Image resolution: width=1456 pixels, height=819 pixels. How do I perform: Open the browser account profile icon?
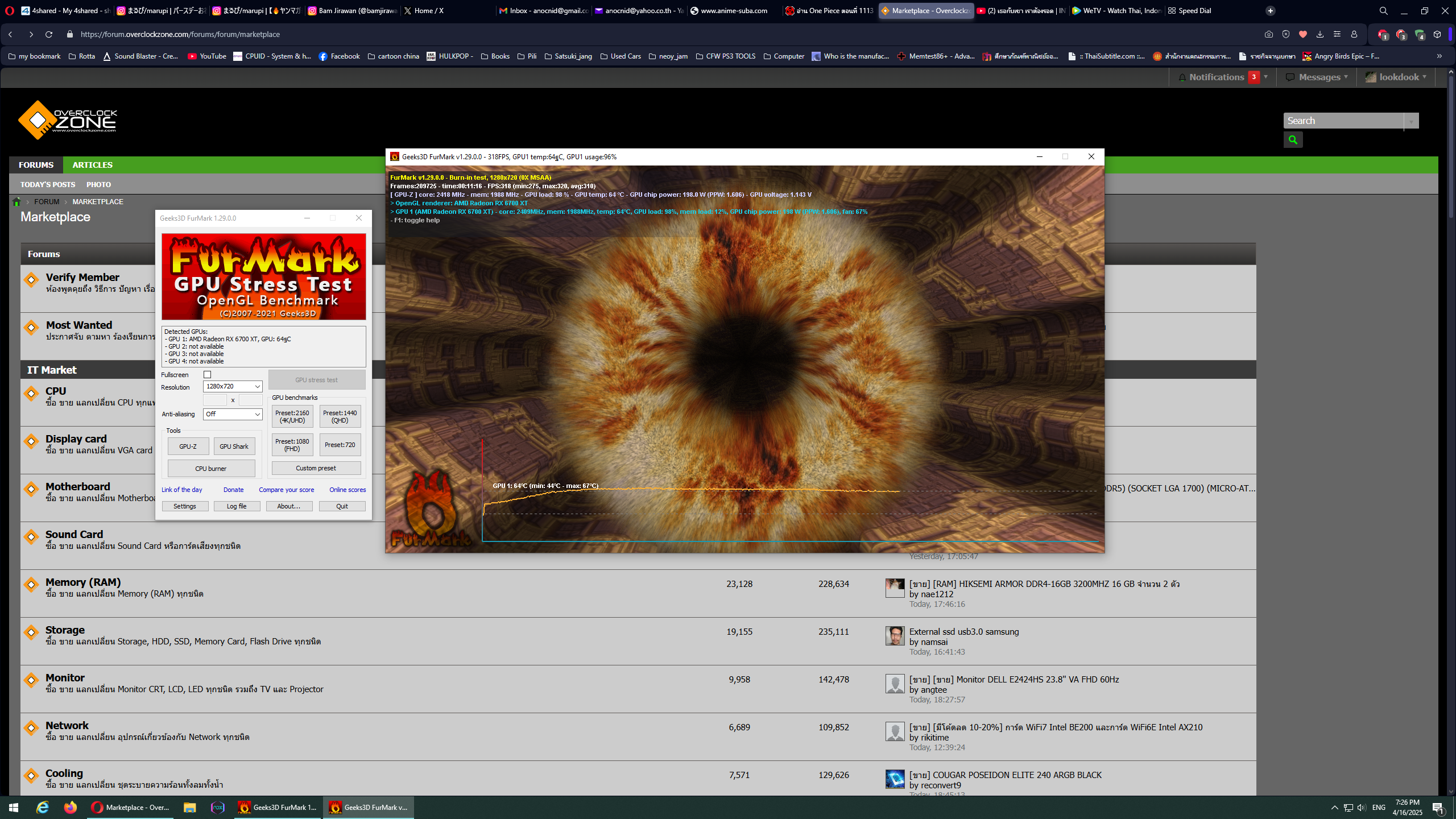(1354, 35)
